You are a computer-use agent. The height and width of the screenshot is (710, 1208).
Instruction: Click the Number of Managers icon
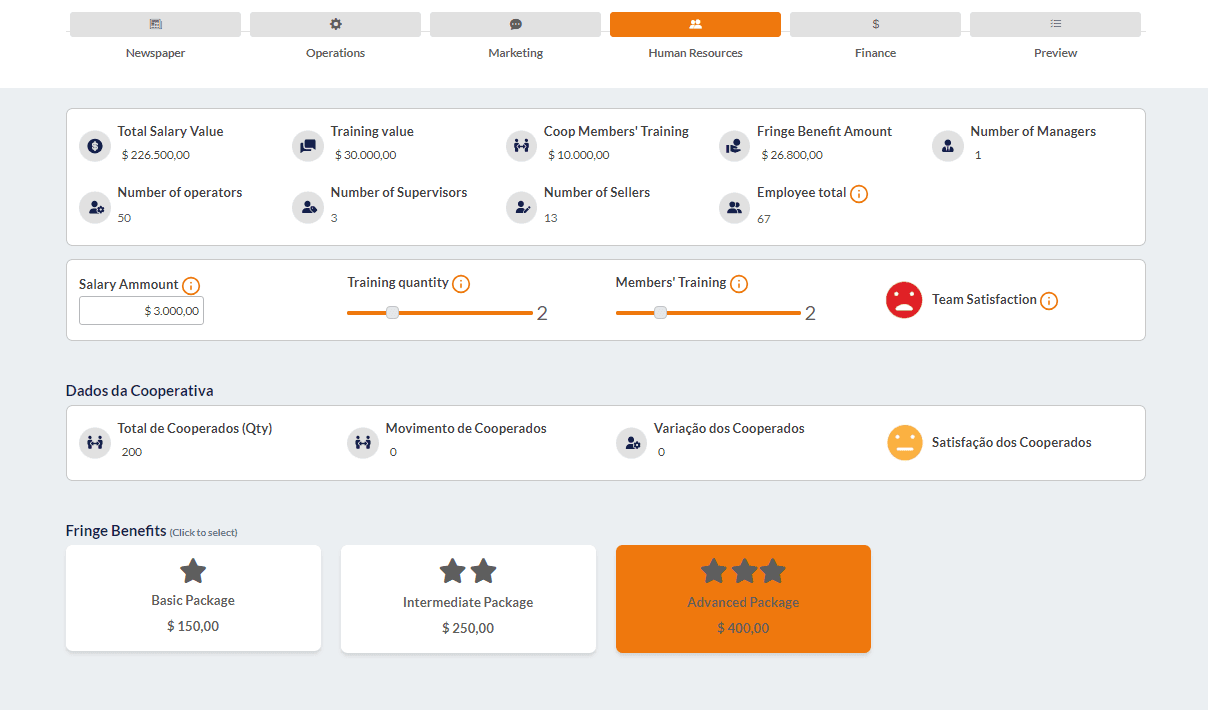(x=948, y=146)
